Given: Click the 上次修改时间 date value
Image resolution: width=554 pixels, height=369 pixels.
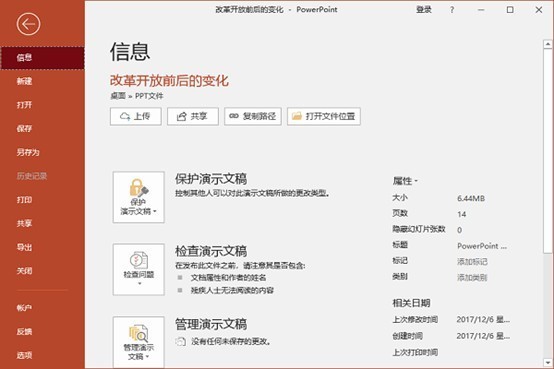Looking at the screenshot, I should click(x=483, y=320).
